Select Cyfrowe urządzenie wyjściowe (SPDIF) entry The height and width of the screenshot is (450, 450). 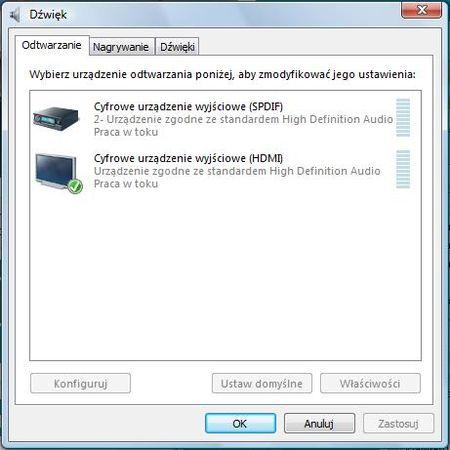click(x=221, y=118)
